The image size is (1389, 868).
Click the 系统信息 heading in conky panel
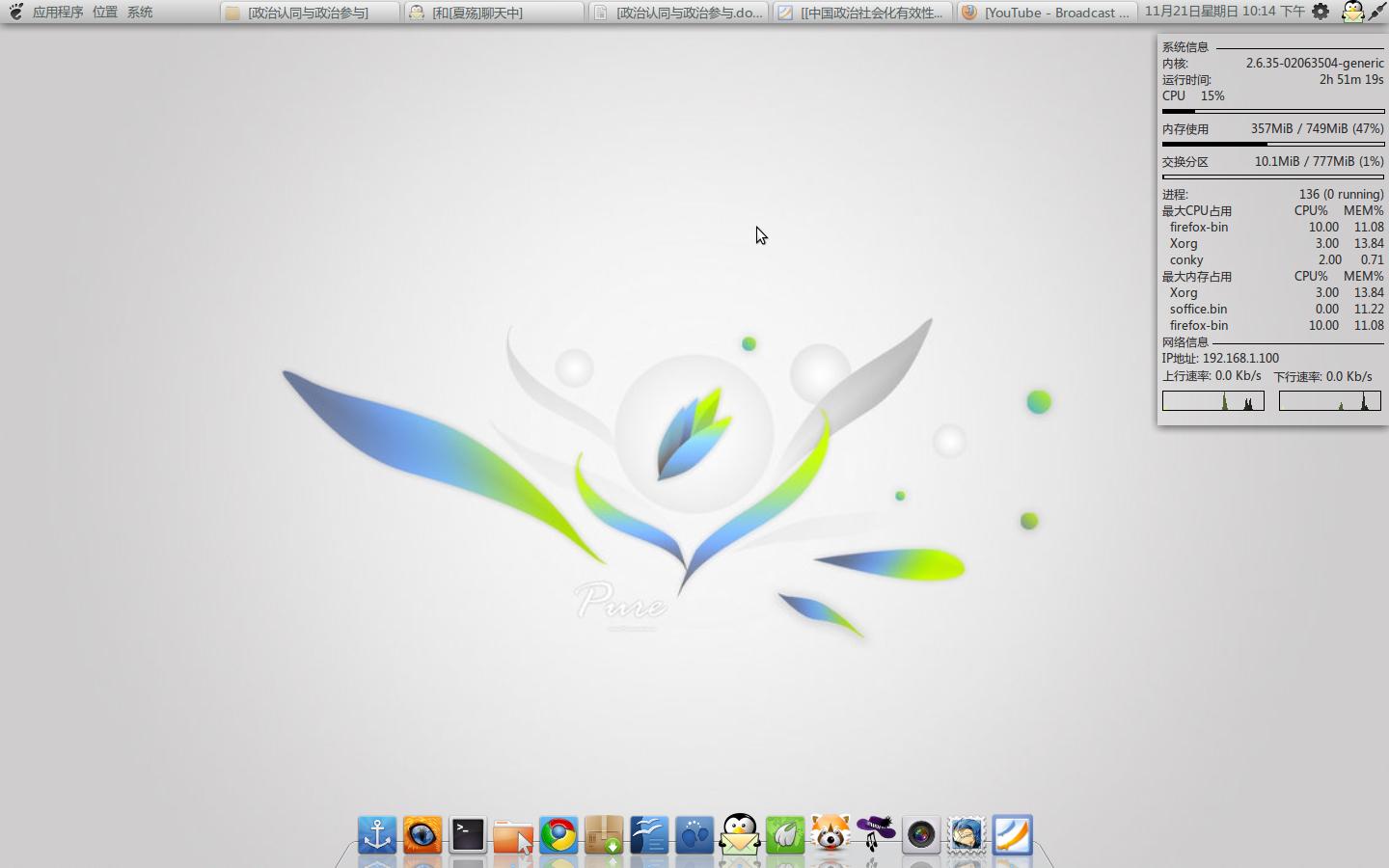point(1185,47)
